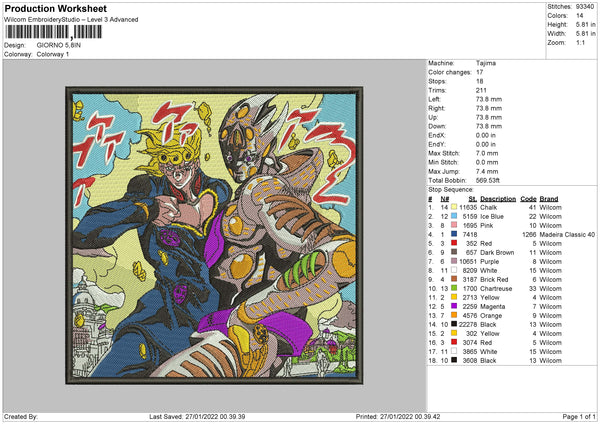Click the Machine value 'Tajima'
600x424 pixels.
coord(486,63)
